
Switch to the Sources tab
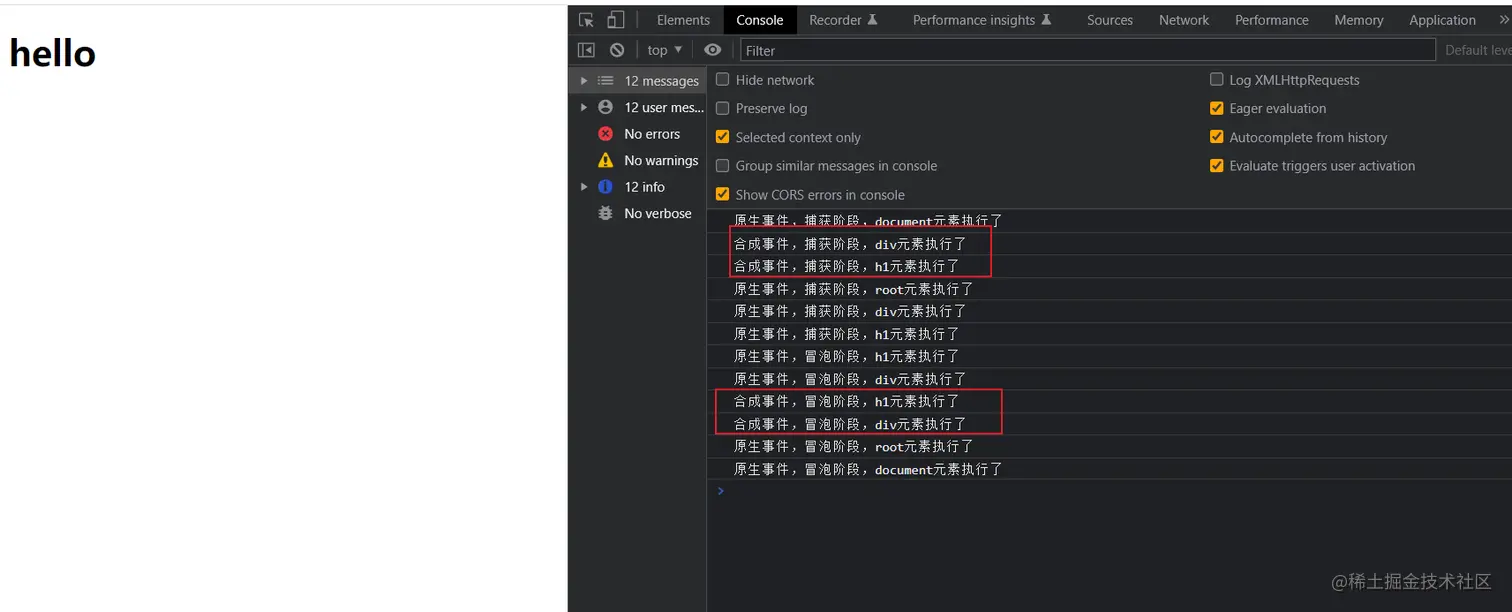pyautogui.click(x=1110, y=20)
